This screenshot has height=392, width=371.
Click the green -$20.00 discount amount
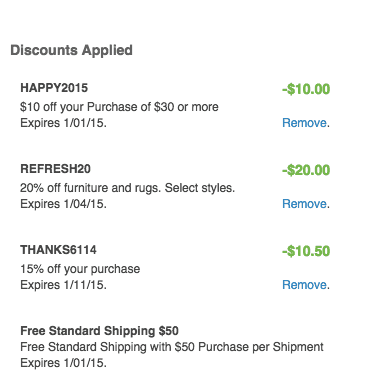(306, 170)
